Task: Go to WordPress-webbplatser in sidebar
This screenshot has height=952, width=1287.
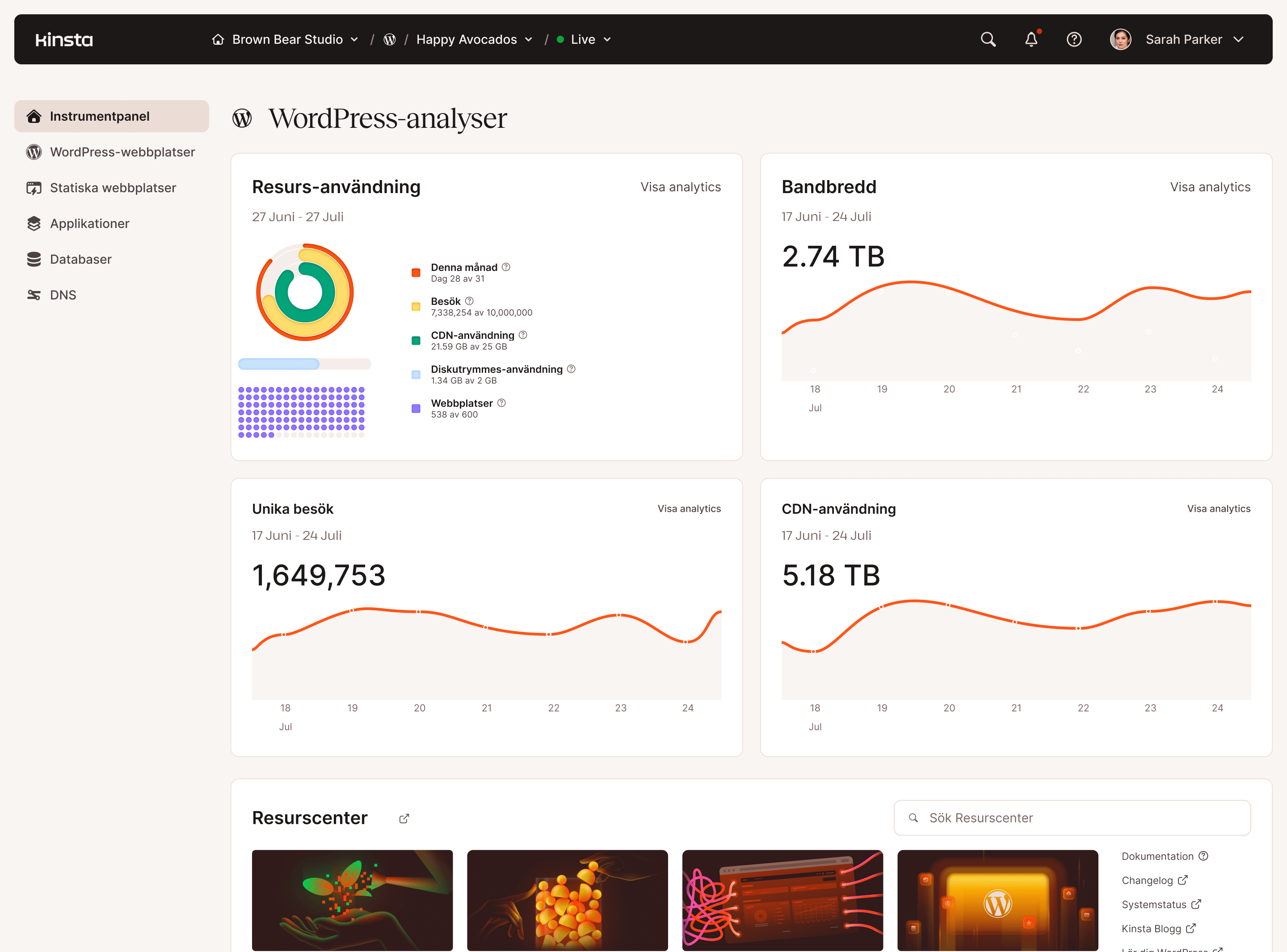Action: click(x=122, y=152)
